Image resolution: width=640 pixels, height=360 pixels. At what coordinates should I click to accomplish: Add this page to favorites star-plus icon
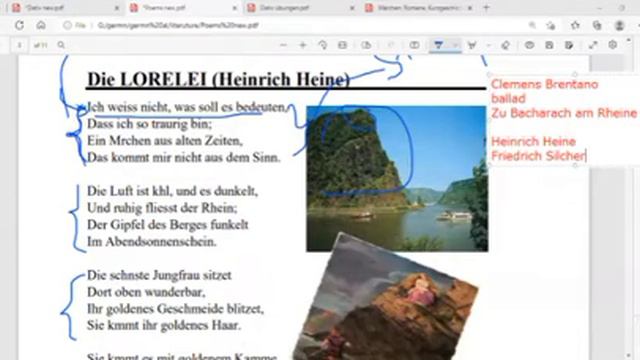[551, 25]
